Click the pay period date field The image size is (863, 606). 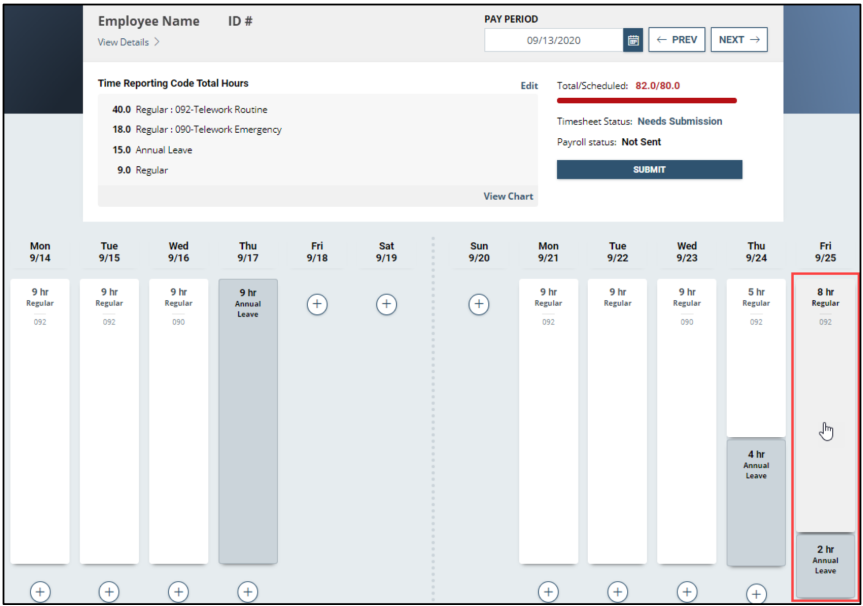[552, 39]
